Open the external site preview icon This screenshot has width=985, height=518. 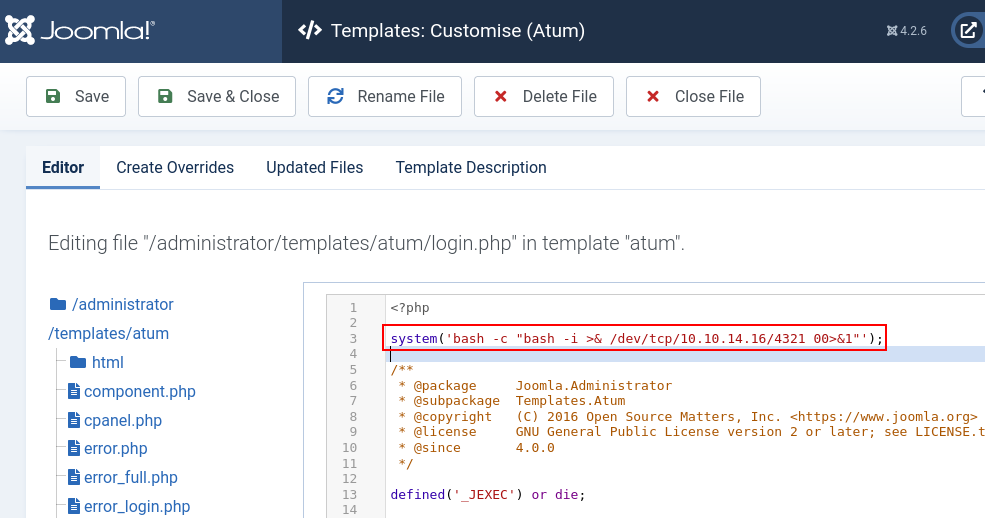968,30
